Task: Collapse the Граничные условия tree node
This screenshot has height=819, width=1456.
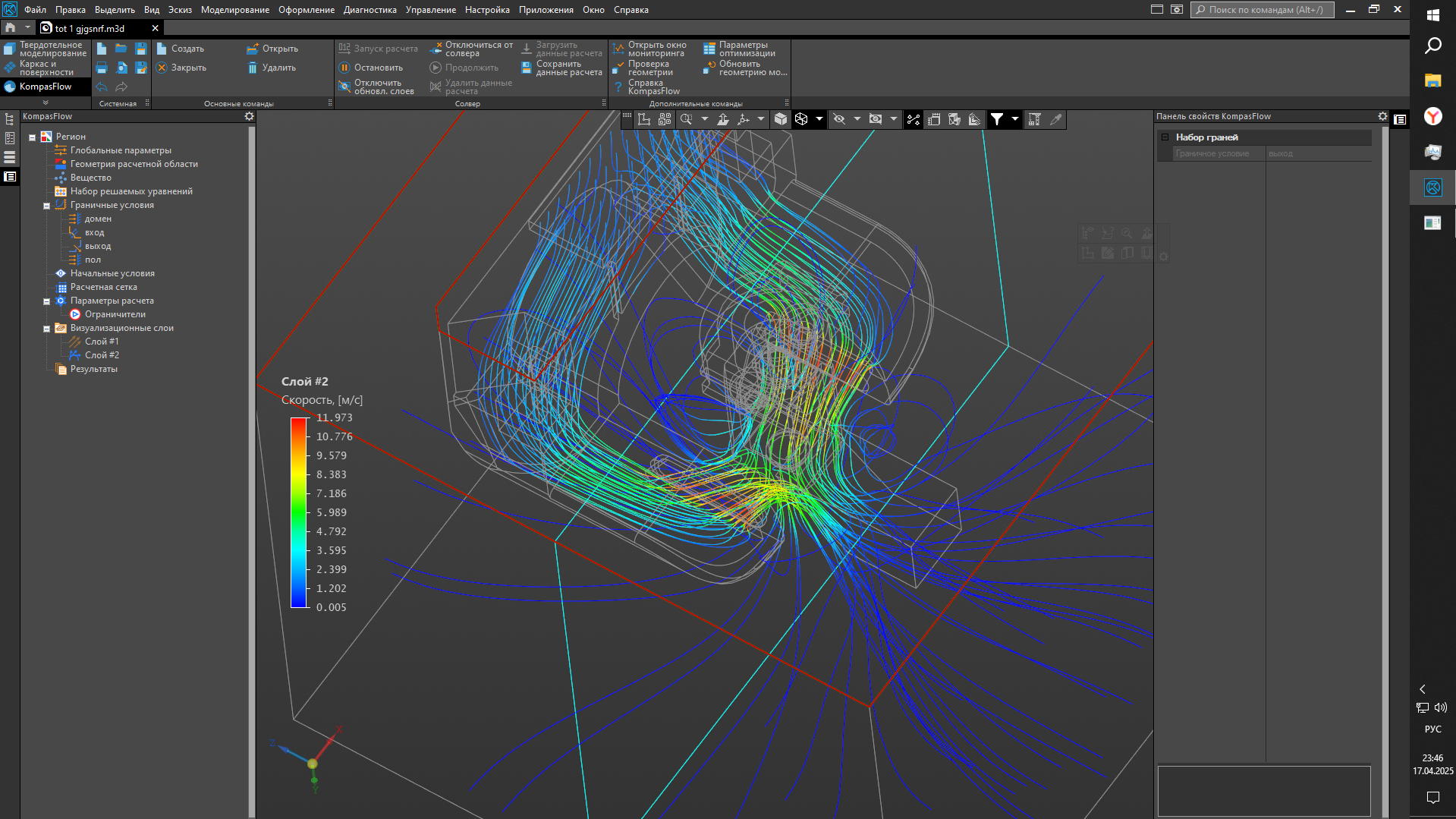Action: coord(46,206)
